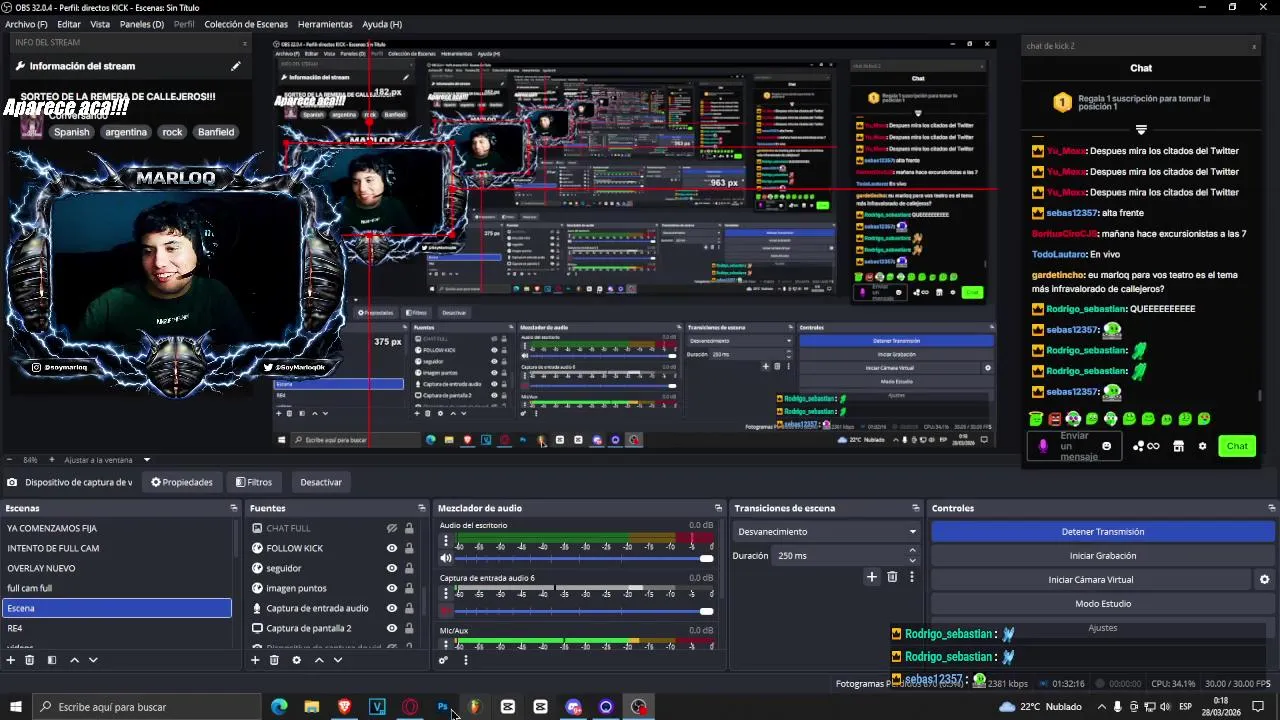Open Archivo menu
The height and width of the screenshot is (720, 1280).
pyautogui.click(x=26, y=24)
